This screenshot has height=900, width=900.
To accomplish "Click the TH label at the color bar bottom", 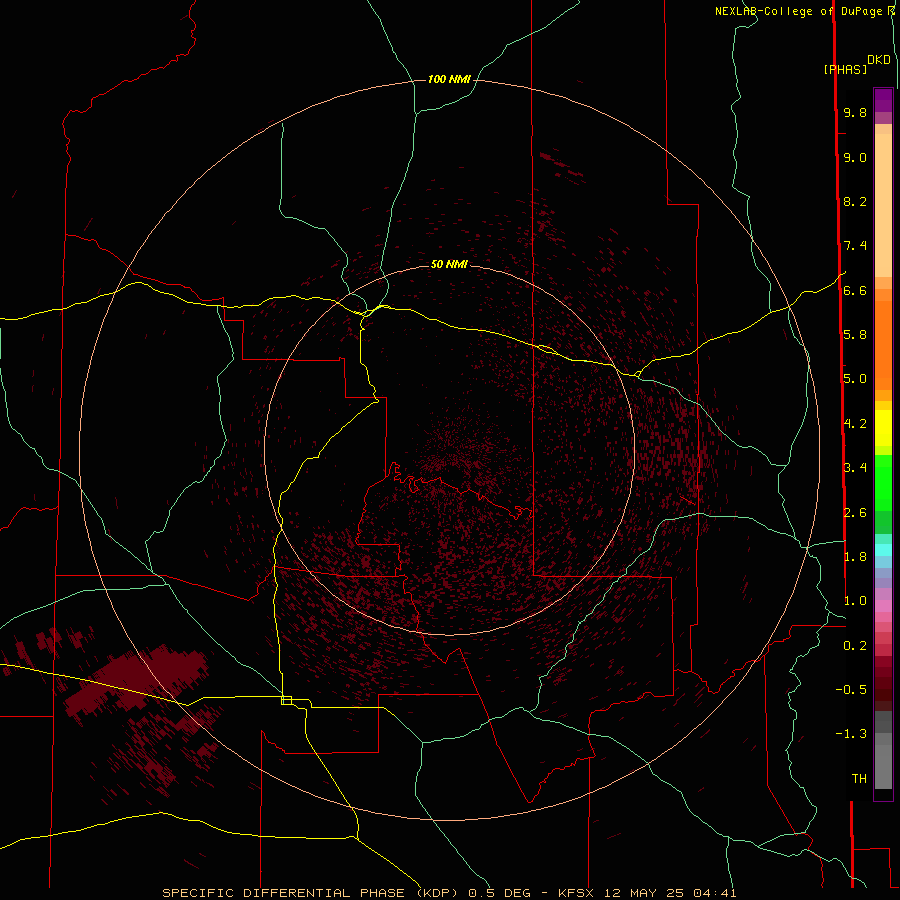I will pyautogui.click(x=859, y=779).
